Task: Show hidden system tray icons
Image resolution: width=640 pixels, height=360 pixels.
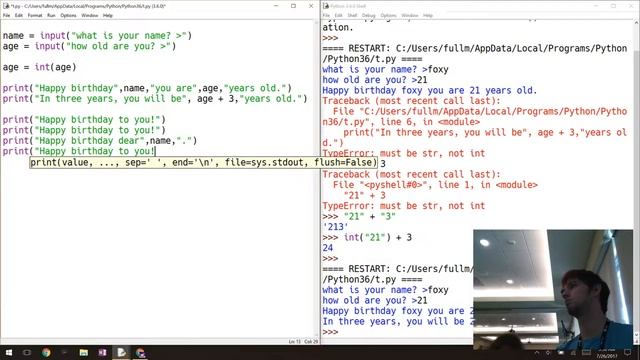Action: point(537,353)
